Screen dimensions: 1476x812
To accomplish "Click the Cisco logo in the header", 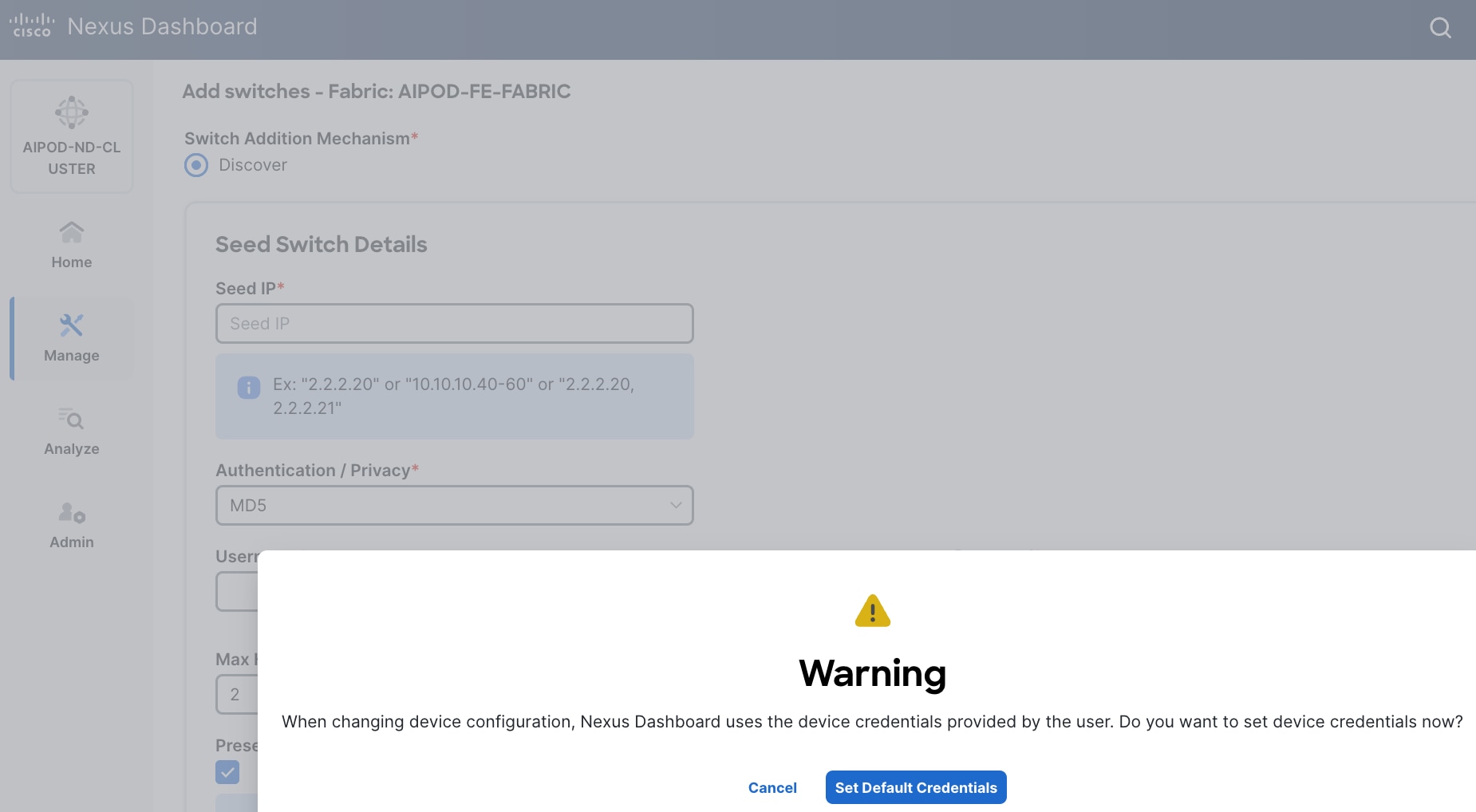I will coord(31,26).
